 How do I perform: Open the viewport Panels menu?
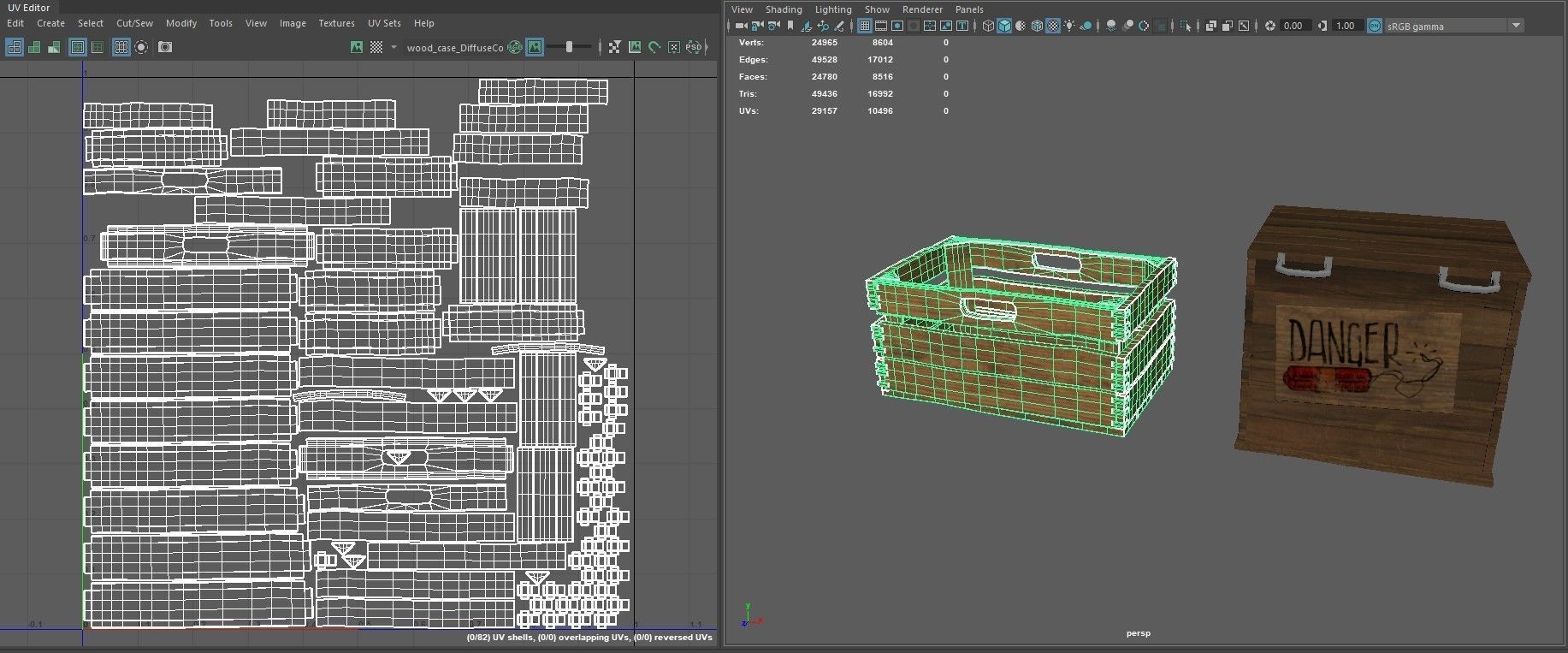(x=969, y=9)
